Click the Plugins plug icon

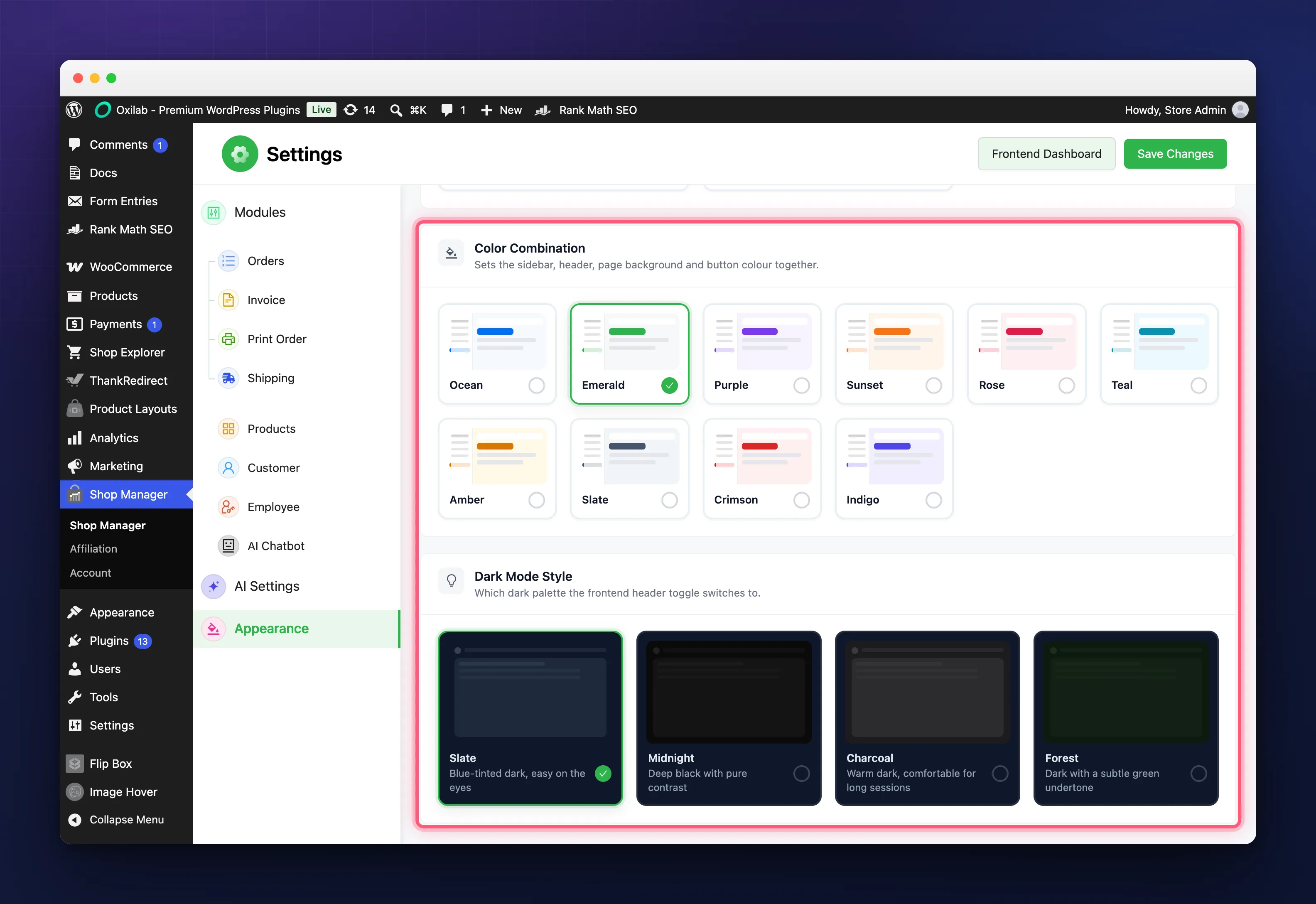point(75,641)
